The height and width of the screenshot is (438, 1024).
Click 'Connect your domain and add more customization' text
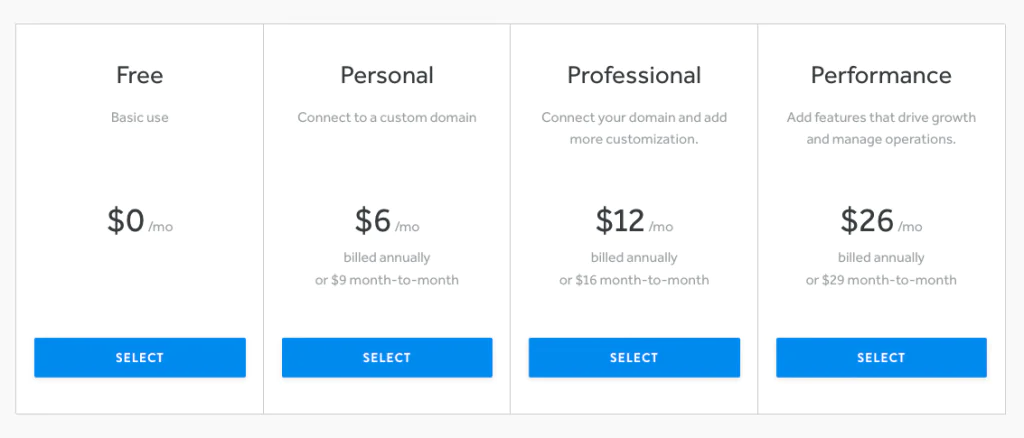(x=634, y=128)
